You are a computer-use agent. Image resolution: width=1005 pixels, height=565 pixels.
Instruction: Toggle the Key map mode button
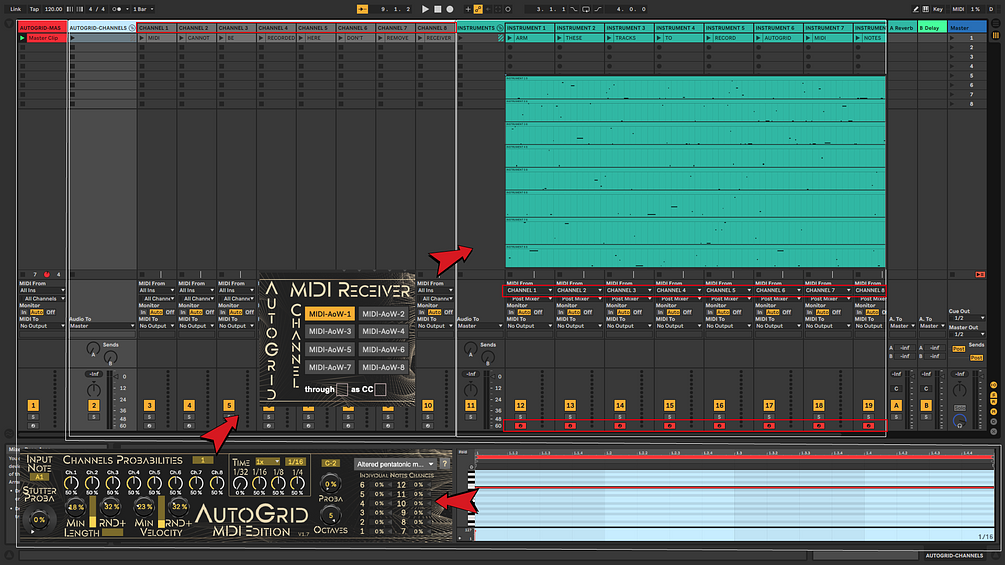pos(938,9)
